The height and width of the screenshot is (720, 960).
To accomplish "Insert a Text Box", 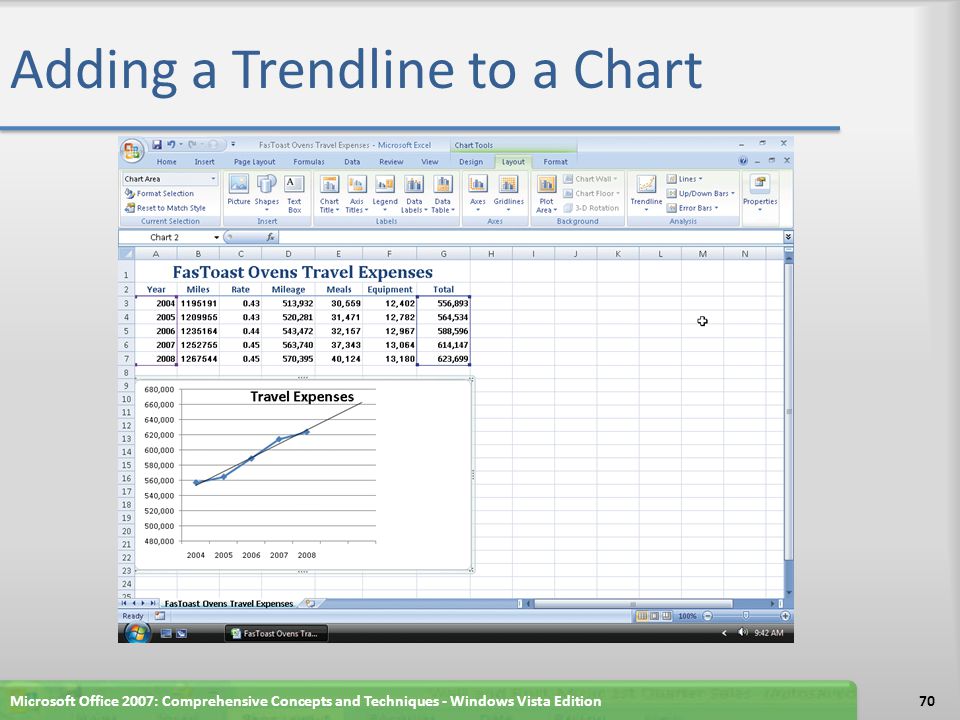I will pos(294,193).
